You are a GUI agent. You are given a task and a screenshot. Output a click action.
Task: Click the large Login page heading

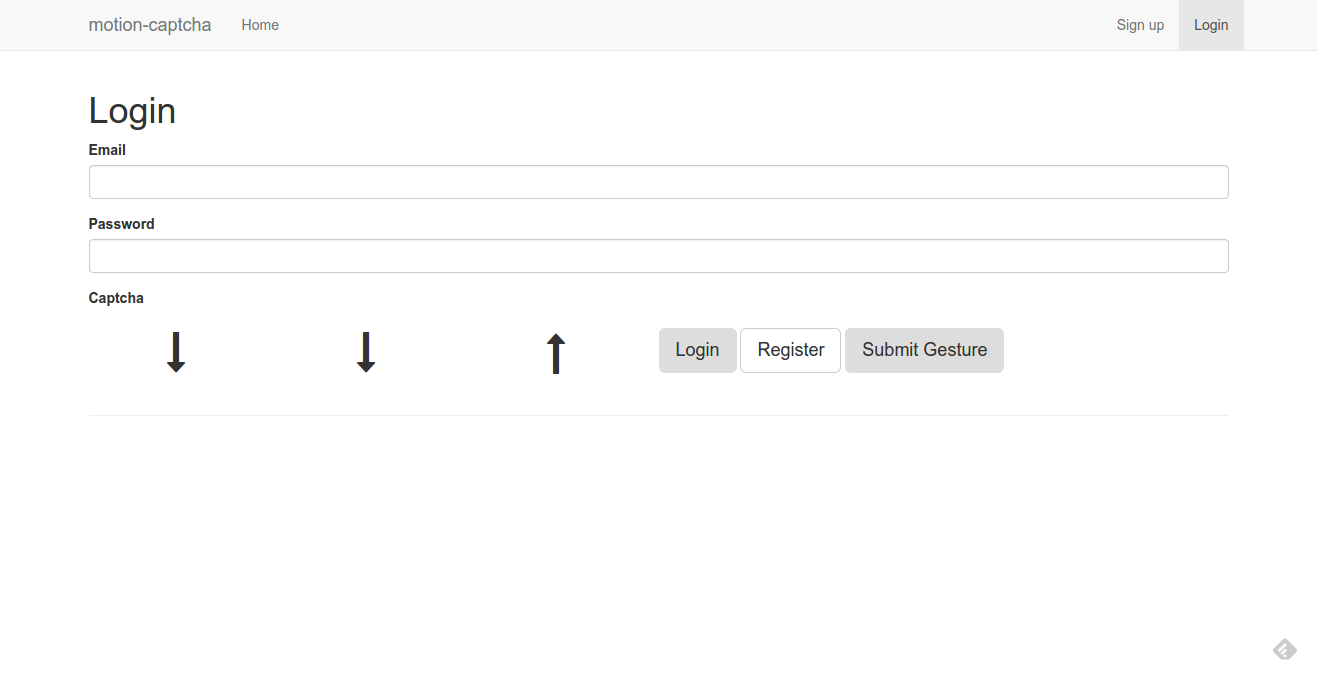click(132, 110)
